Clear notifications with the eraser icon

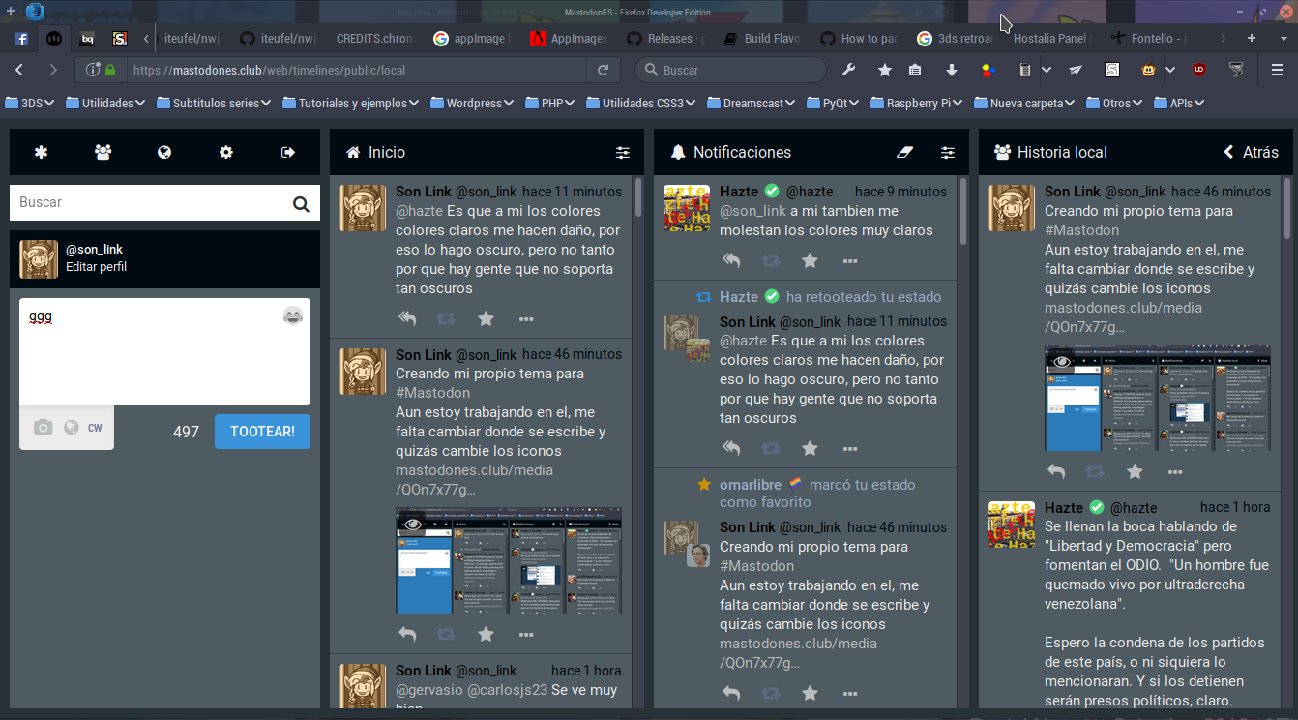pos(906,152)
